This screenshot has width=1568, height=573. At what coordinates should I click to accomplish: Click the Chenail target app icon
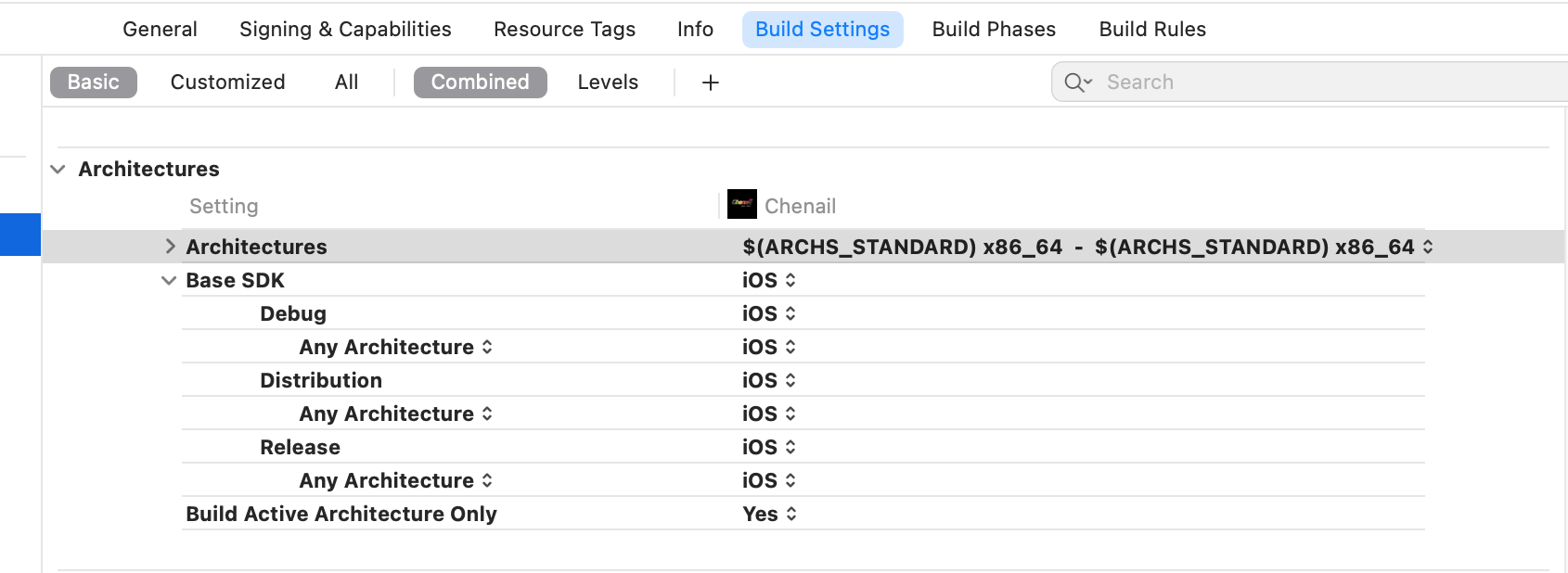(741, 204)
